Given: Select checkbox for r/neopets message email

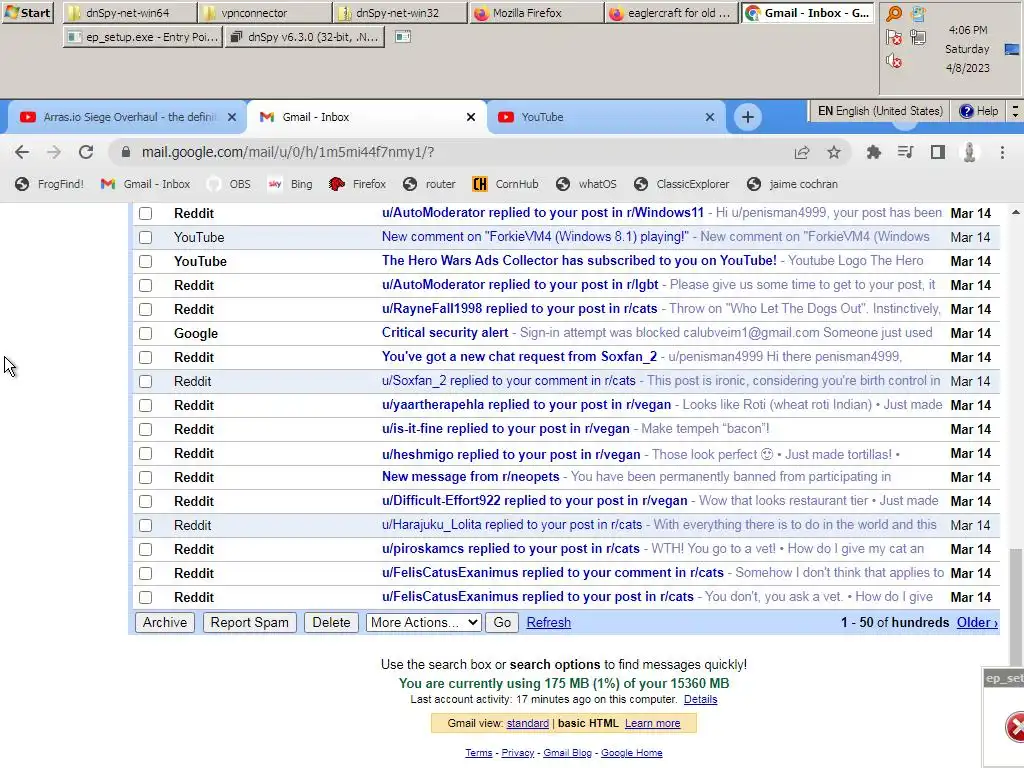Looking at the screenshot, I should [146, 477].
